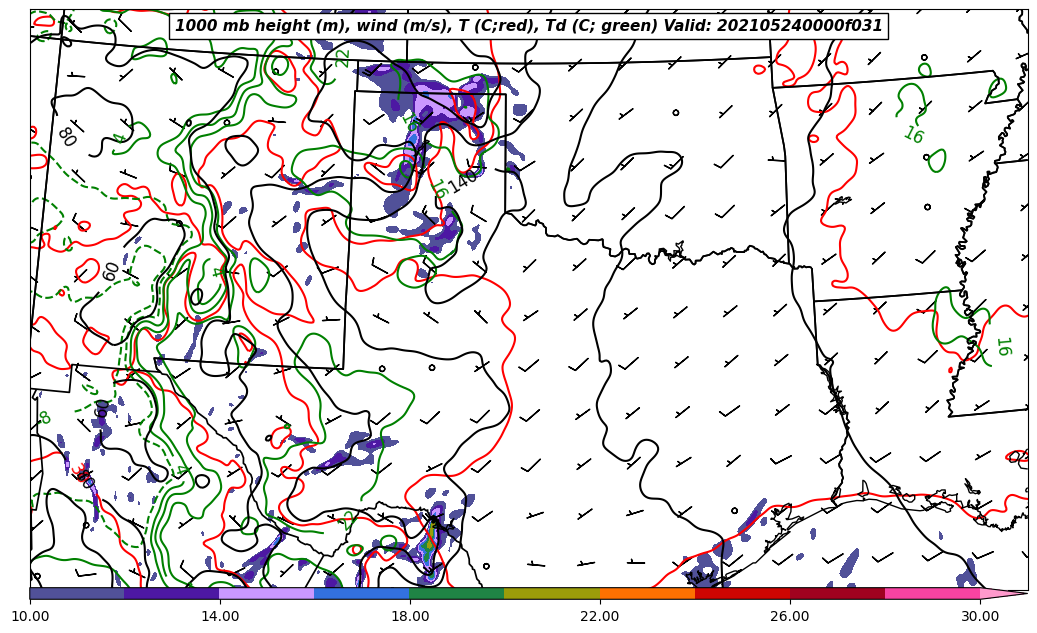Select the pink rectangular colorbar segment
The image size is (1037, 633).
tap(933, 593)
